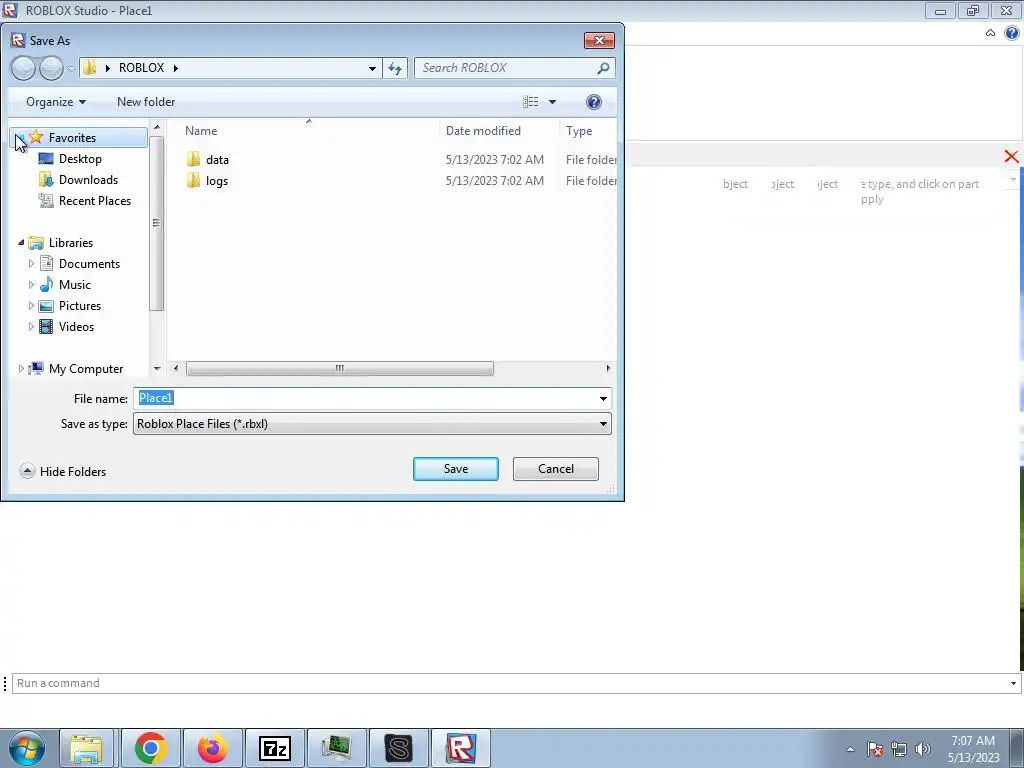This screenshot has height=768, width=1024.
Task: Open the Save as type combo box
Action: click(372, 424)
